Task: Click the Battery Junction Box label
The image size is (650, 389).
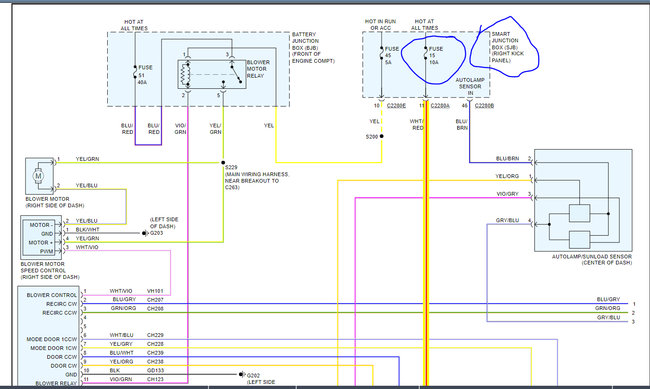Action: coord(313,47)
